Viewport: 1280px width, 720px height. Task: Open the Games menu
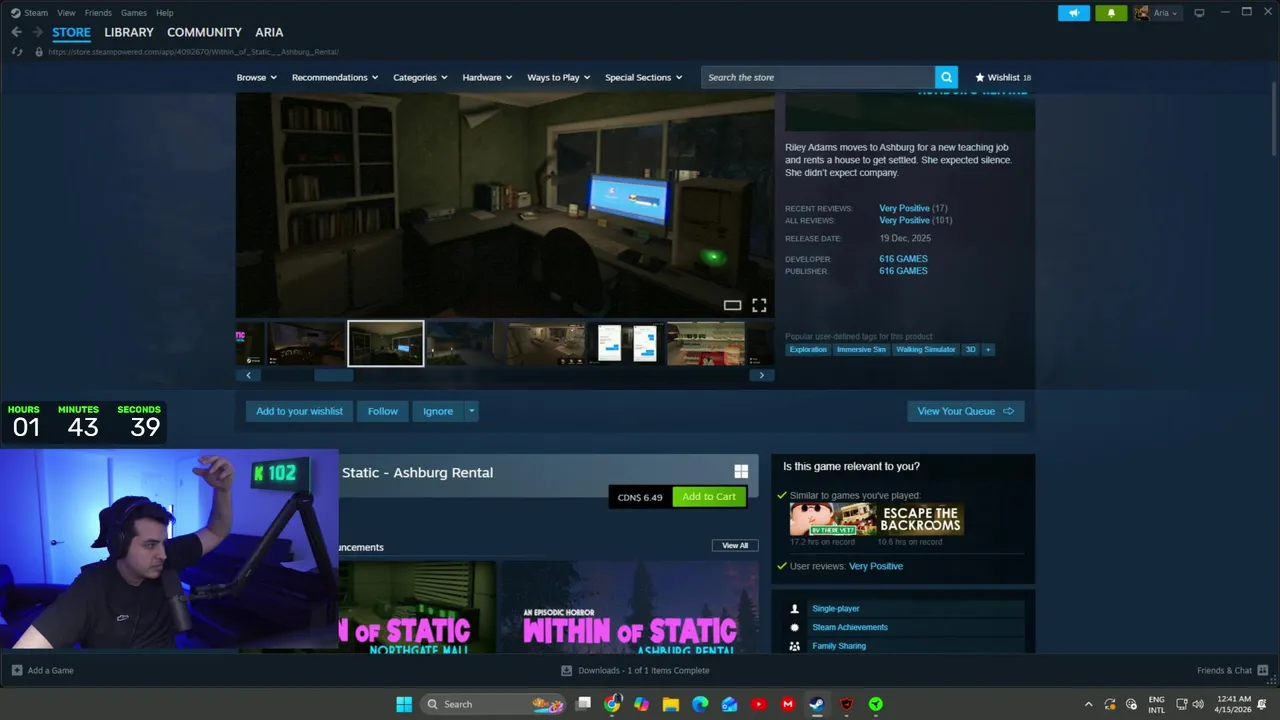click(x=134, y=13)
